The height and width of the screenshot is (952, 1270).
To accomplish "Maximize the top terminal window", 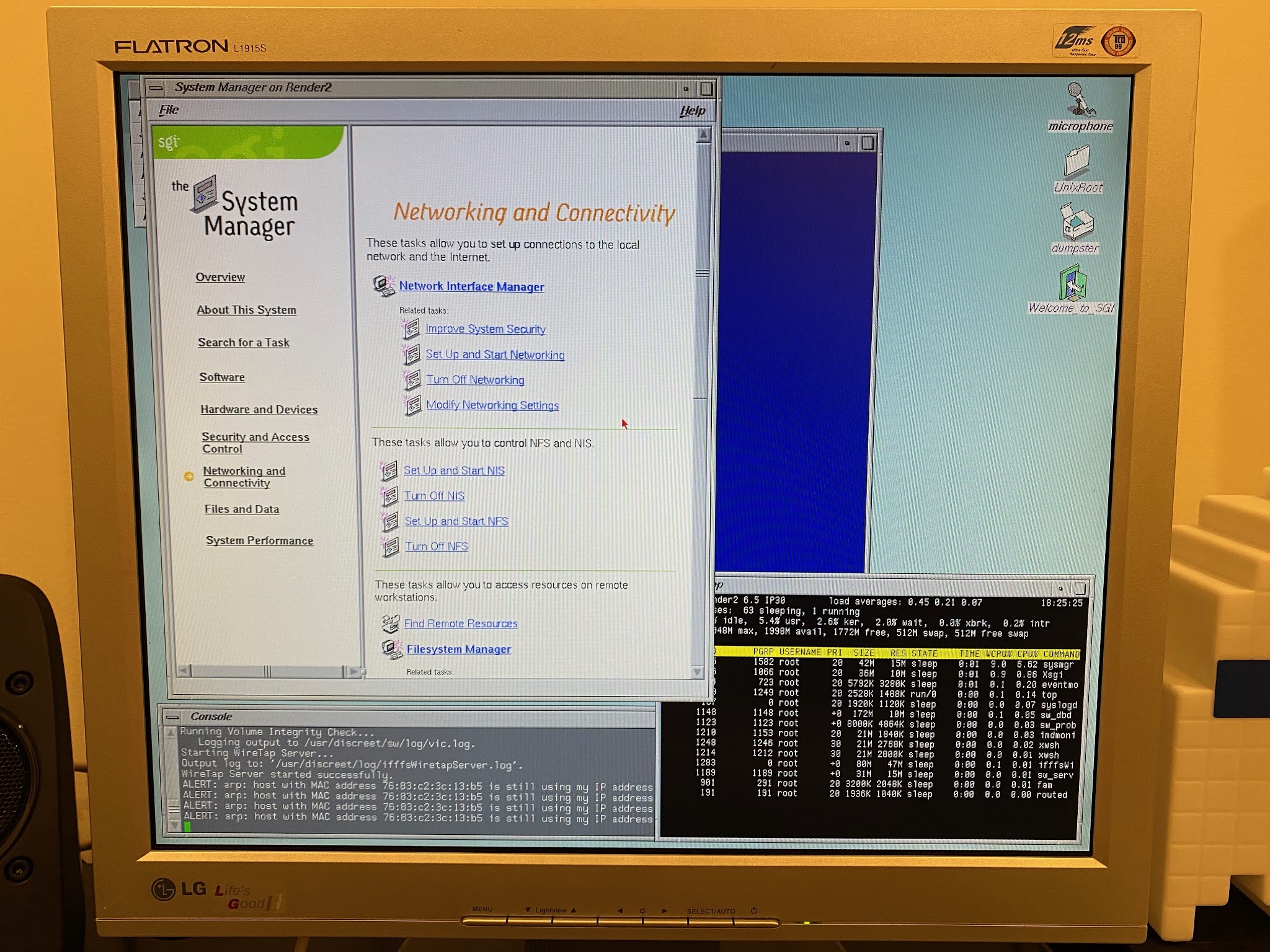I will (x=1080, y=588).
